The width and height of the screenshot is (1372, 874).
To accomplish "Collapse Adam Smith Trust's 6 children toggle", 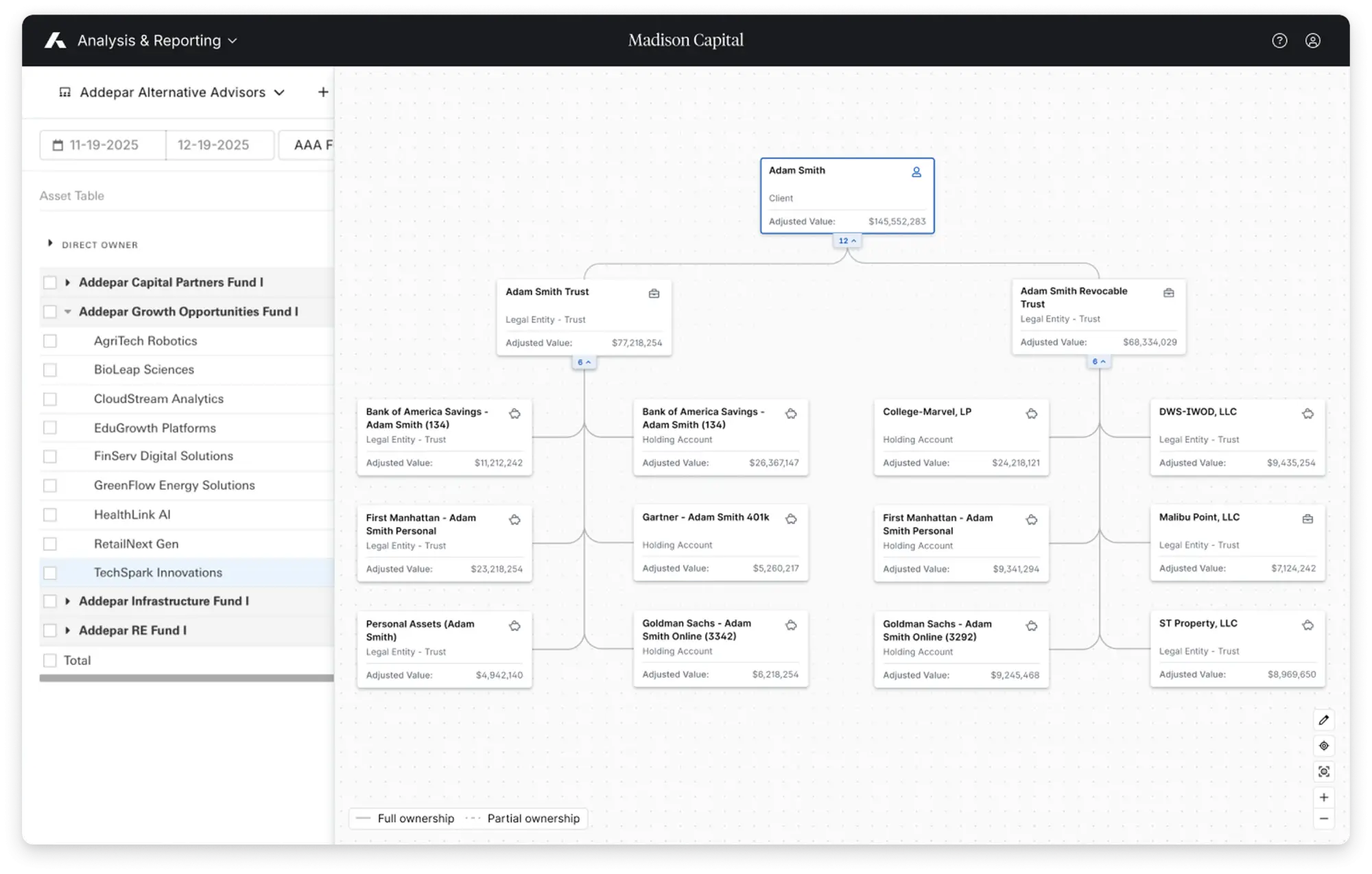I will pyautogui.click(x=584, y=362).
